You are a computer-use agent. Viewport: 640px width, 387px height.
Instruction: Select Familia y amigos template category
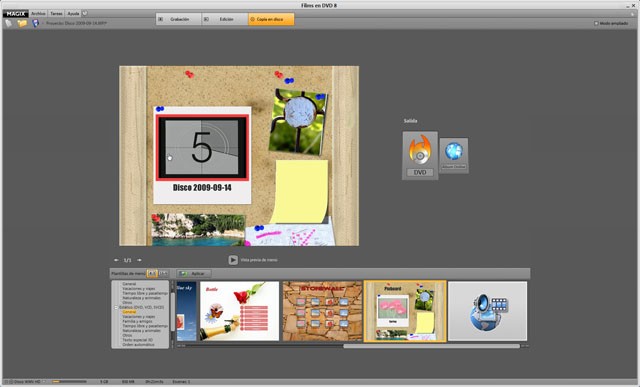[x=137, y=321]
